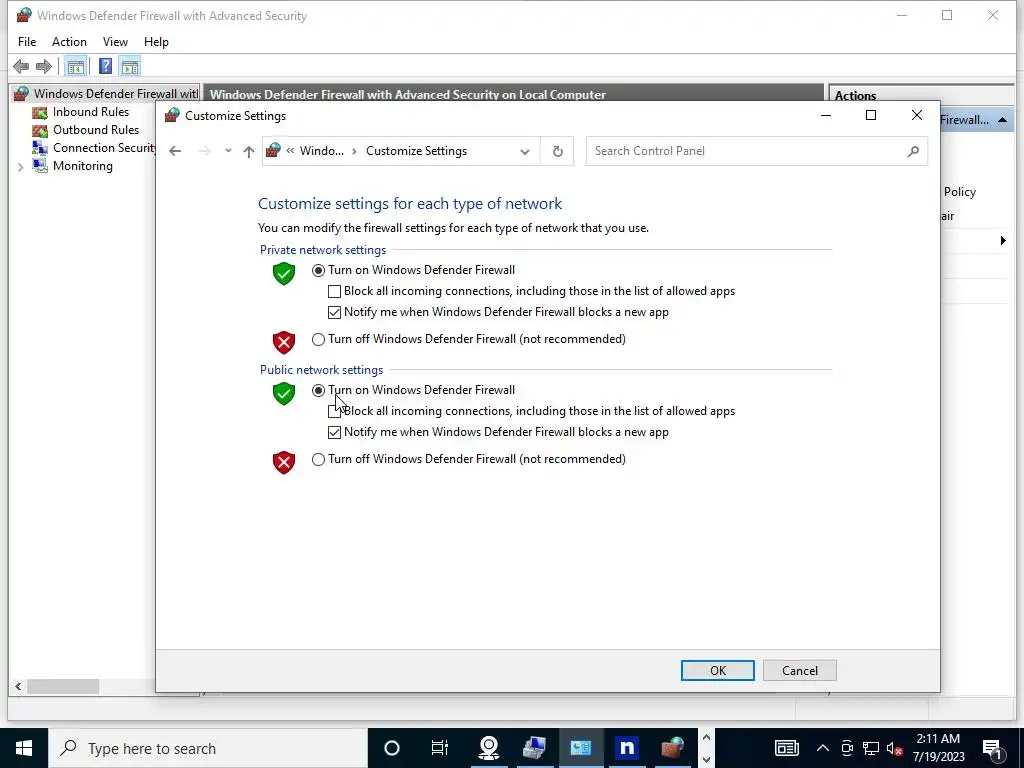
Task: Click the taskbar search box
Action: (x=208, y=748)
